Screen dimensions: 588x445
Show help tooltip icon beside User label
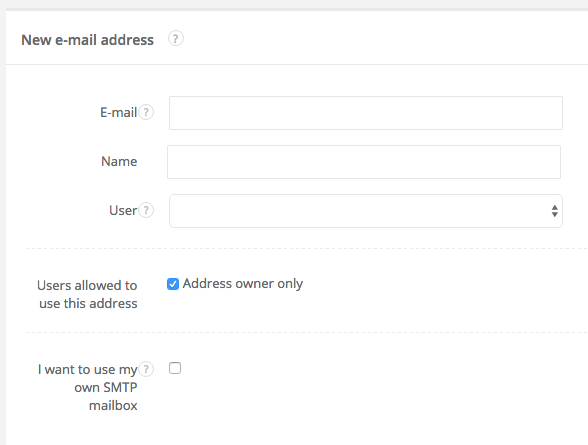click(146, 210)
